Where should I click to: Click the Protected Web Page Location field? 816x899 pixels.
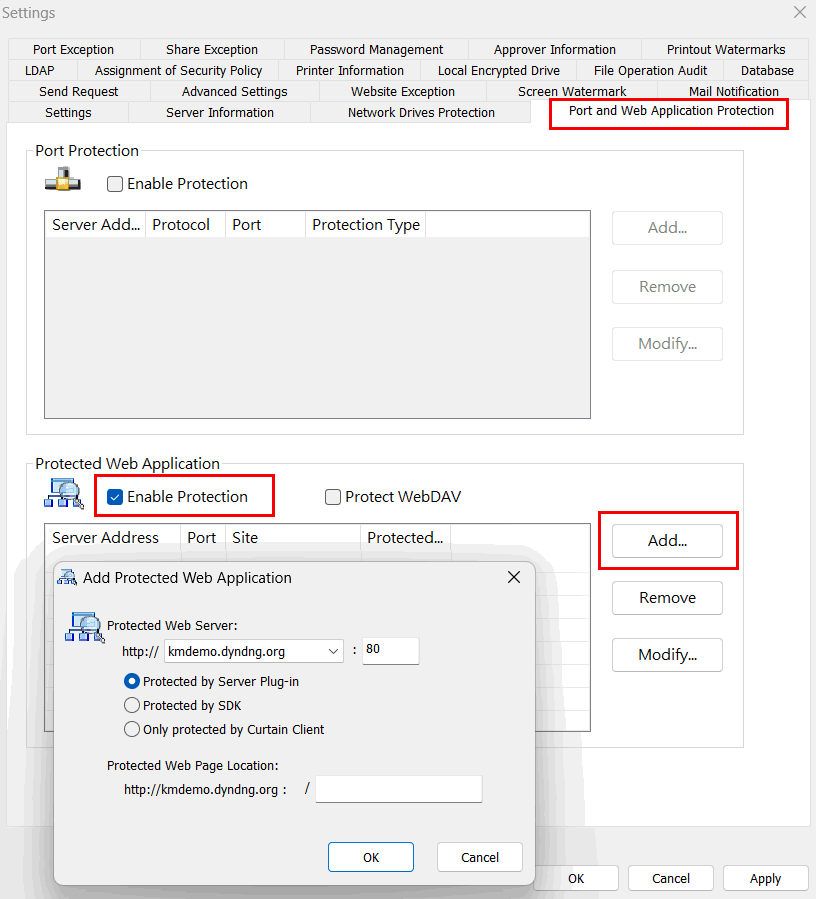399,789
